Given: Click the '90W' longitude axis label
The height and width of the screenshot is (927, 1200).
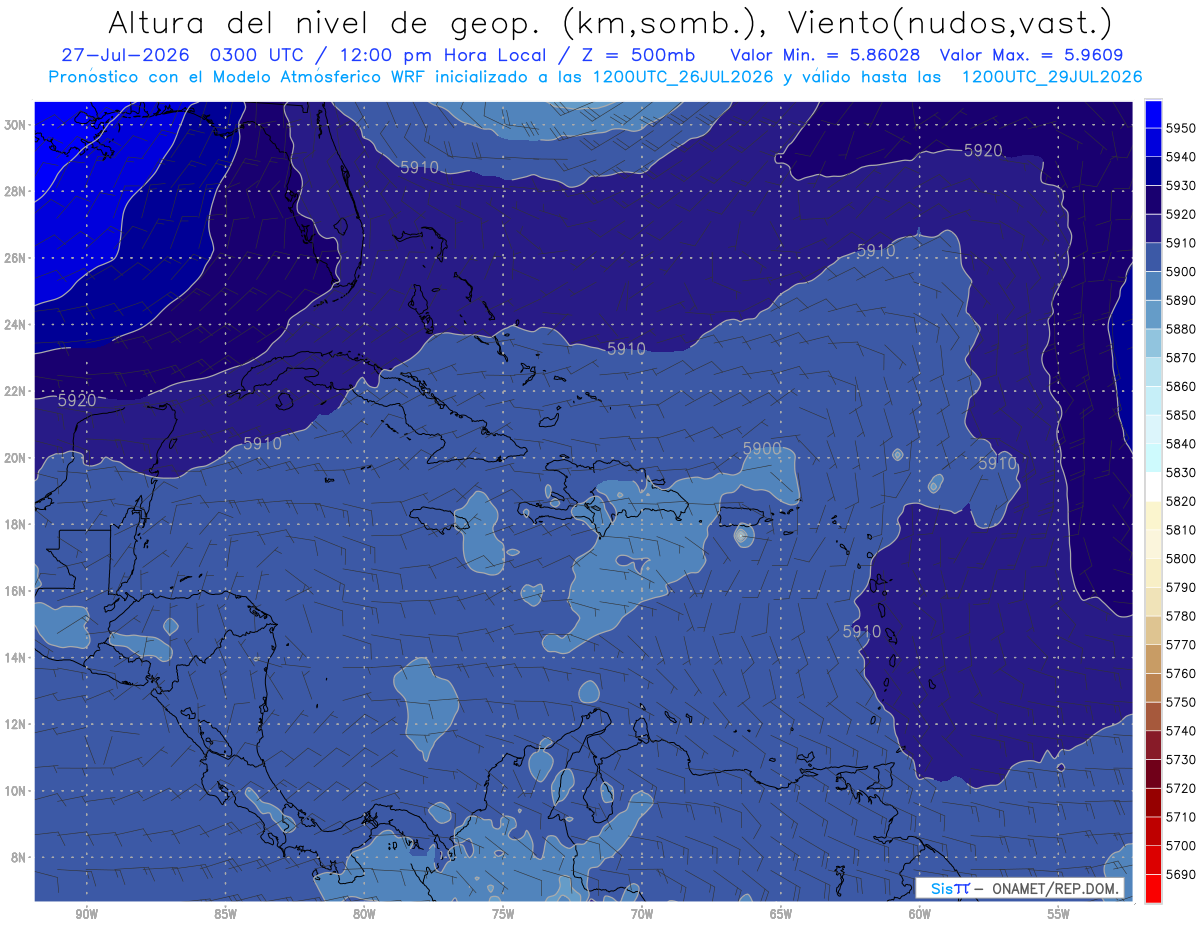Looking at the screenshot, I should point(86,914).
